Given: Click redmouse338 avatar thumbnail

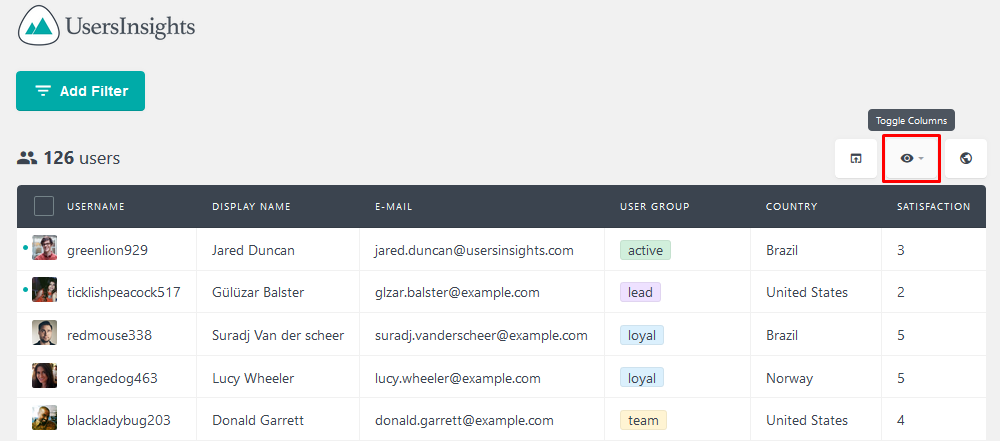Looking at the screenshot, I should [x=45, y=333].
